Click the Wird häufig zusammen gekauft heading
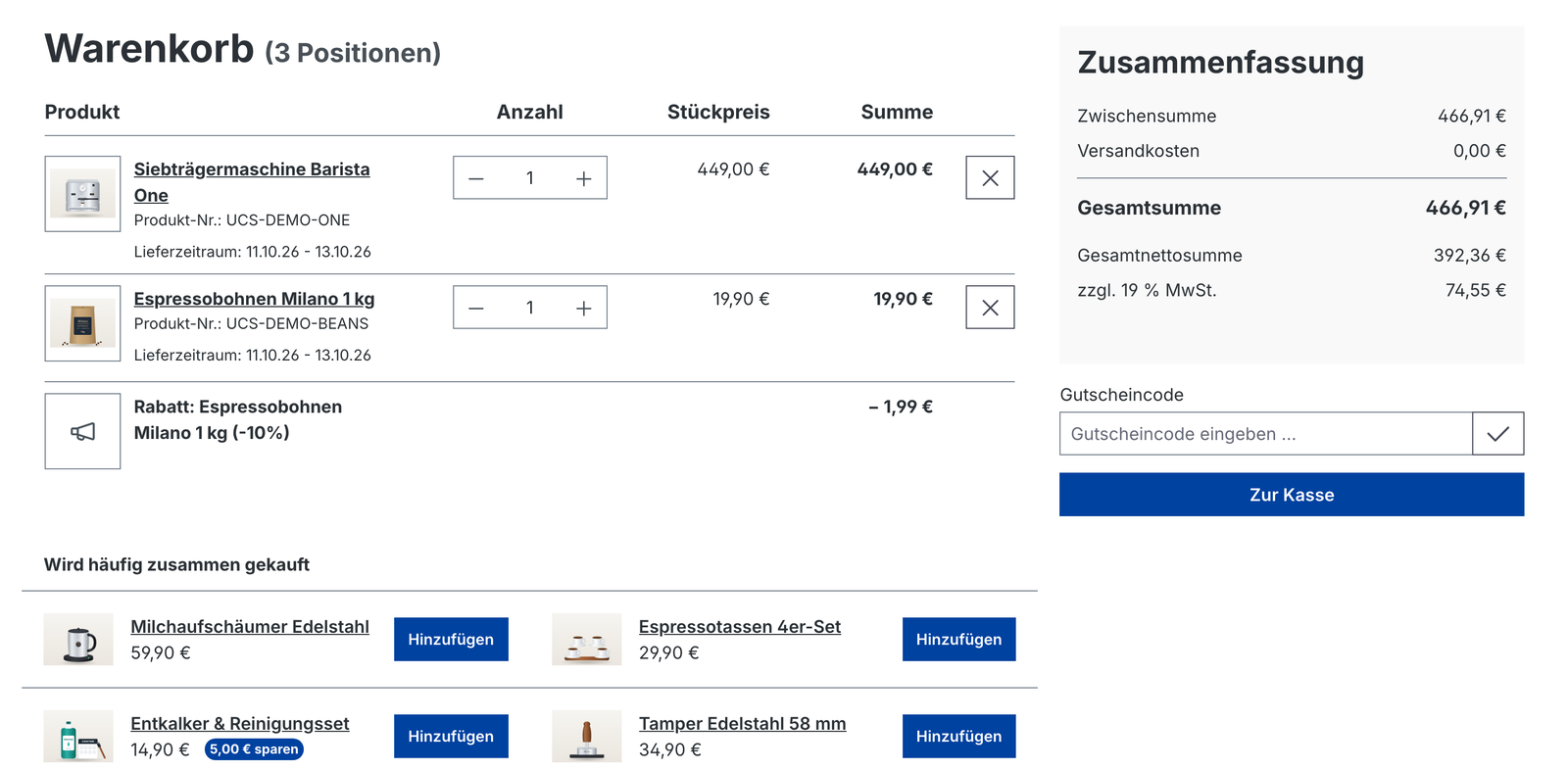Image resolution: width=1568 pixels, height=770 pixels. tap(176, 564)
